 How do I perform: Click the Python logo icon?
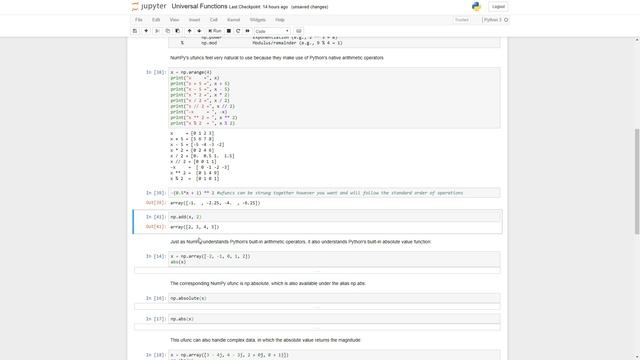476,6
